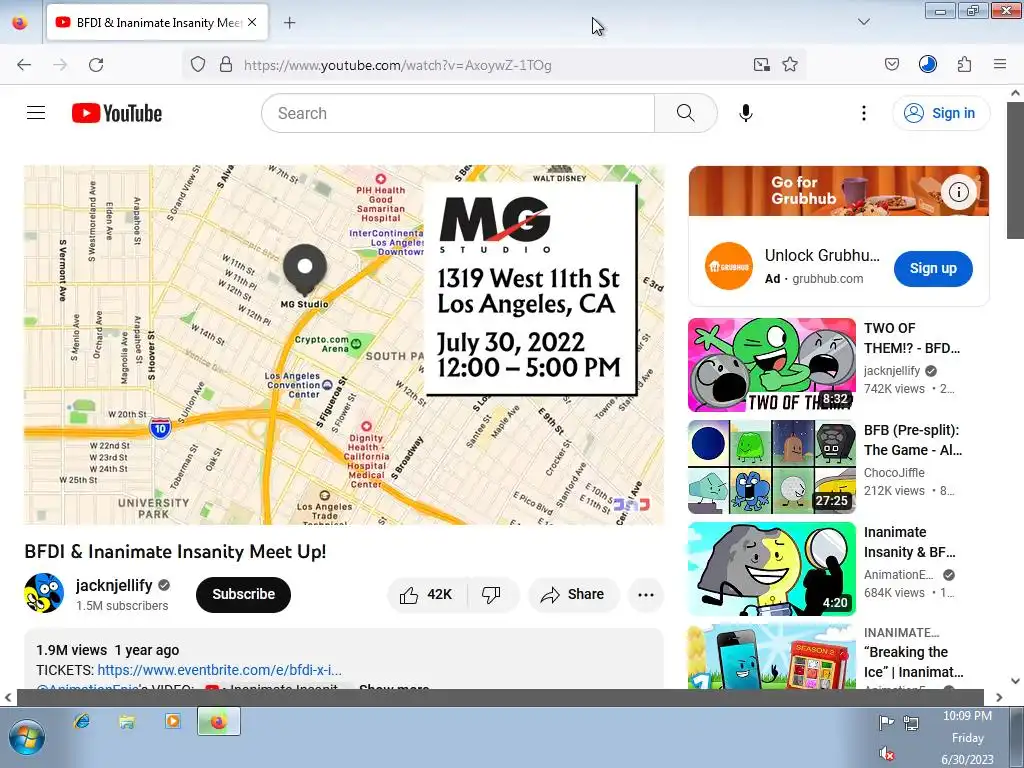The image size is (1024, 768).
Task: Open BFB (Pre-split) video thumbnail
Action: click(771, 467)
